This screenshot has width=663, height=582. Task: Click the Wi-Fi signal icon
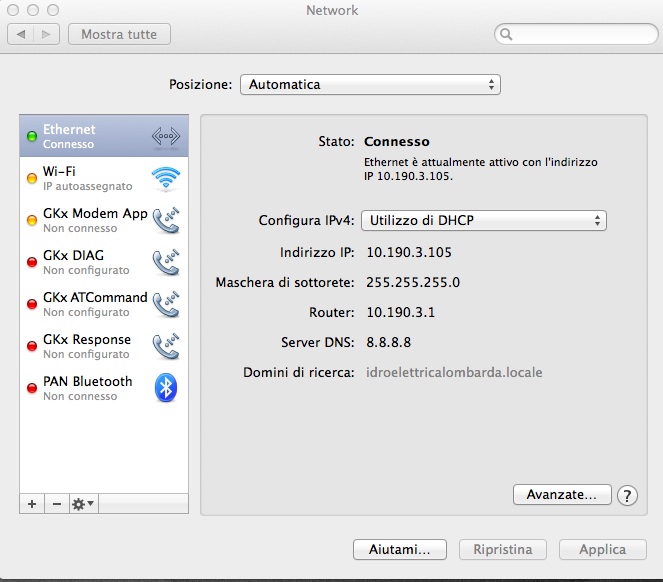point(166,178)
